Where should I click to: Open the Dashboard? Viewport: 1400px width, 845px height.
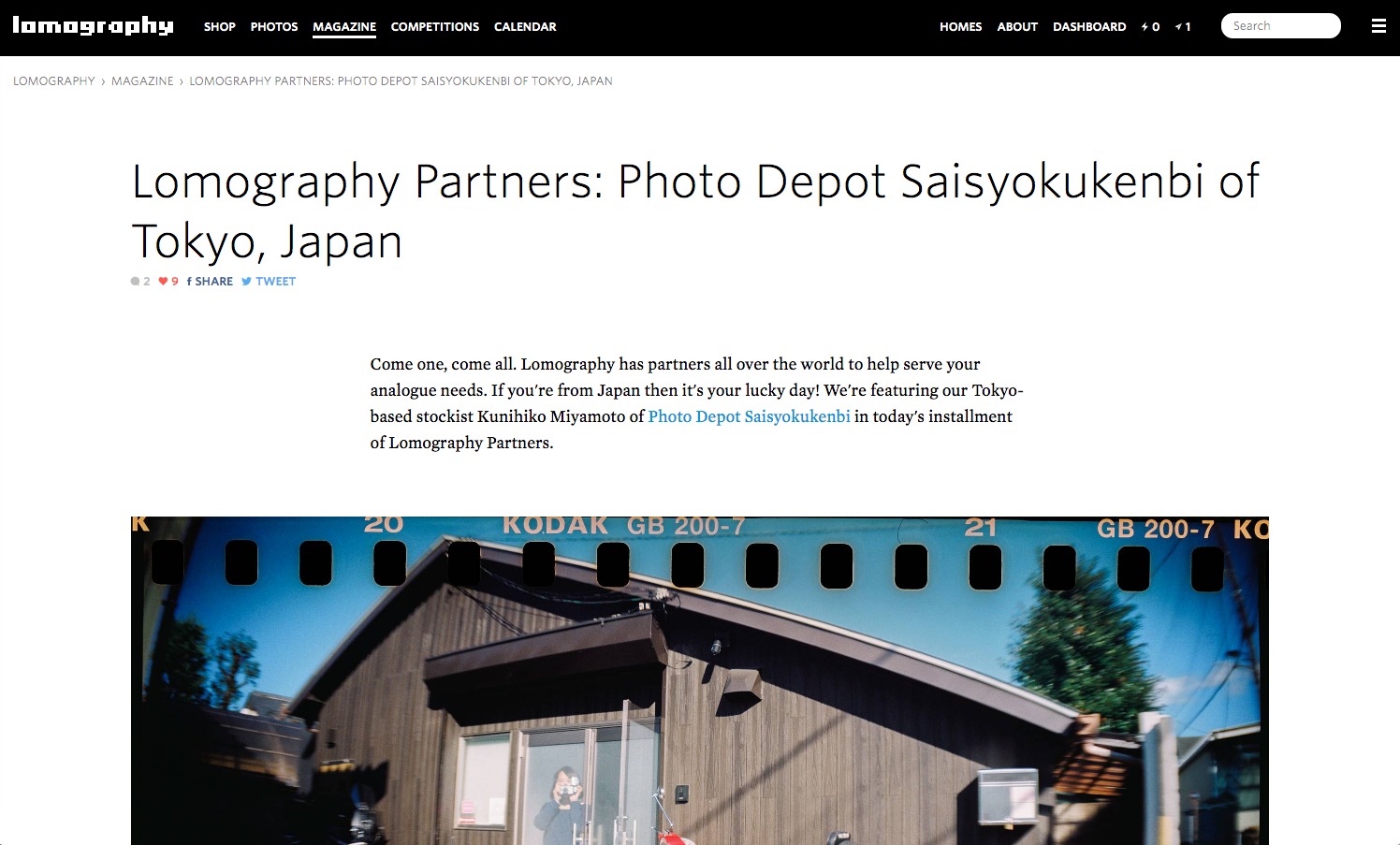[1089, 26]
